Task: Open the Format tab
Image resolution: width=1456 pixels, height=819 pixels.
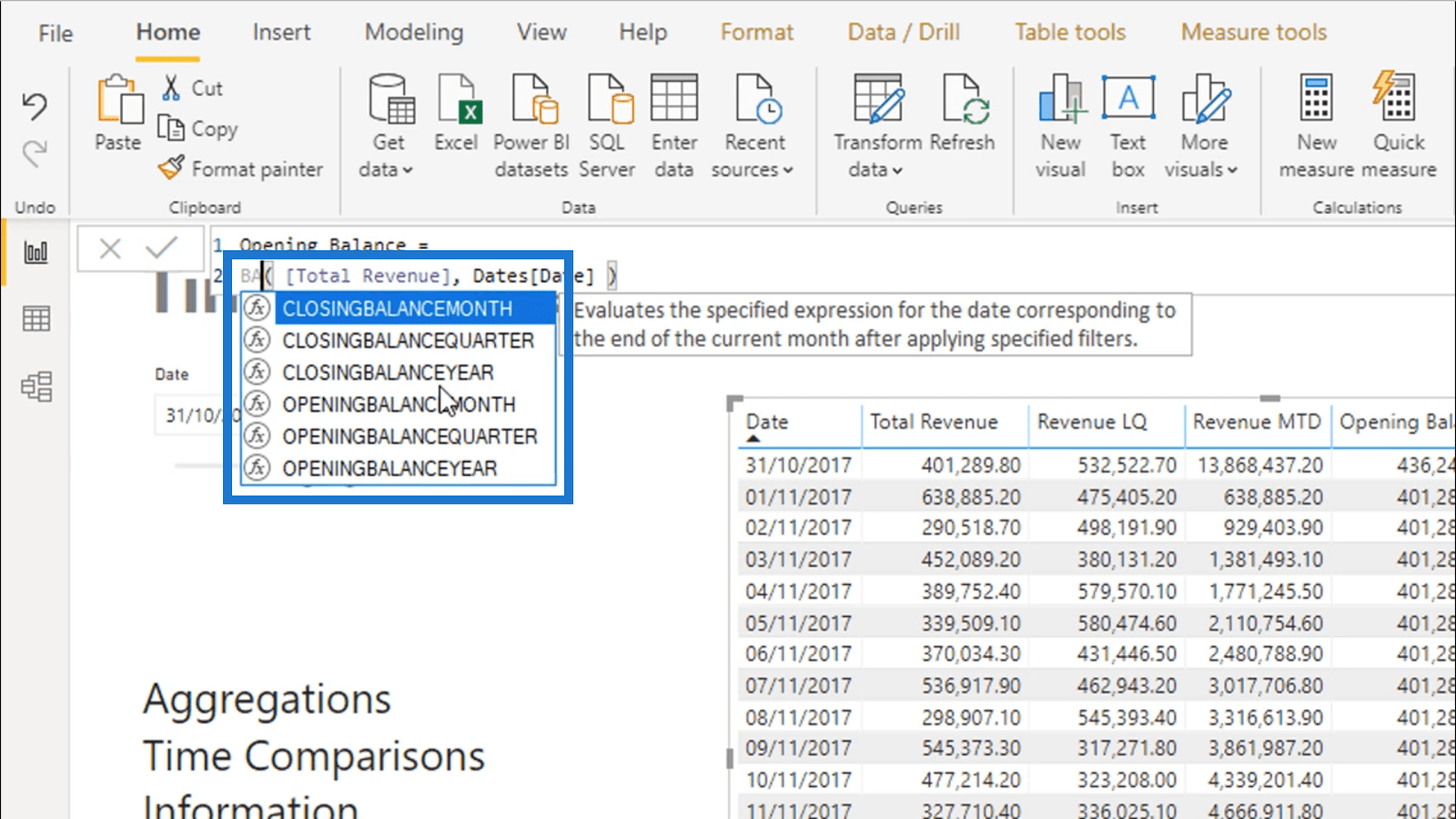Action: 757,32
